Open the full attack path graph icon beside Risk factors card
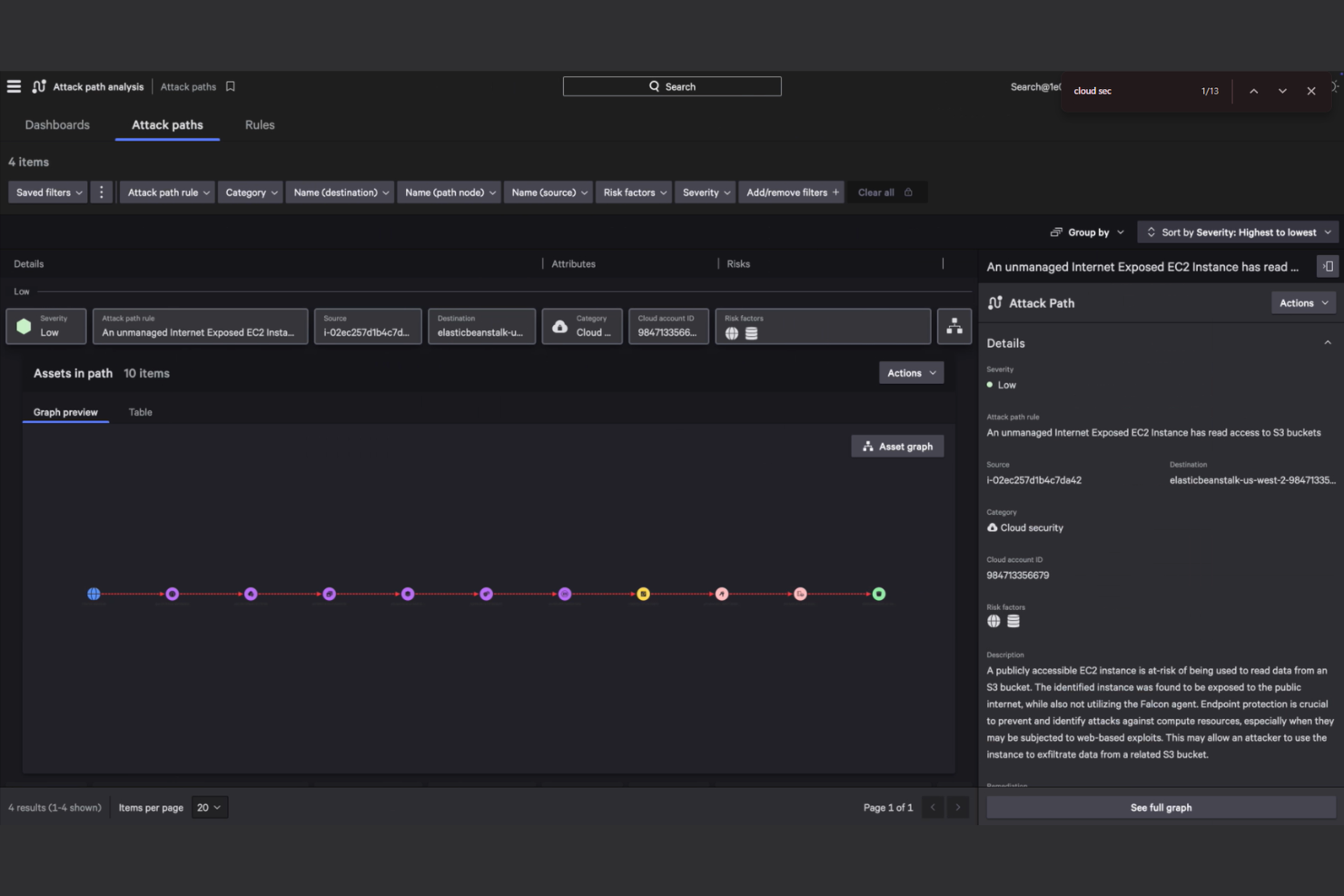 [954, 326]
